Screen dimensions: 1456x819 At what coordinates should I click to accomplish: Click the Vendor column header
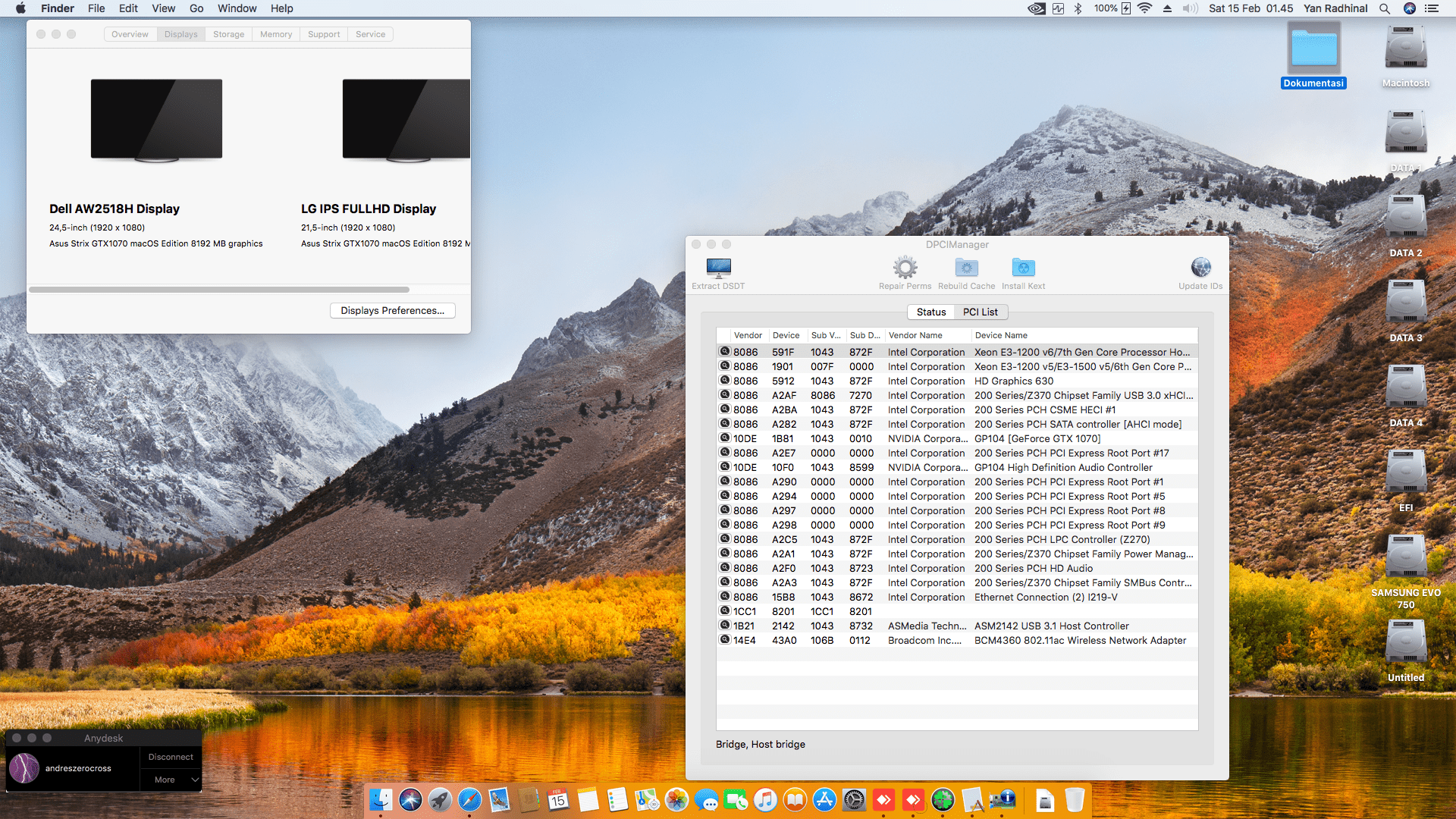click(748, 335)
